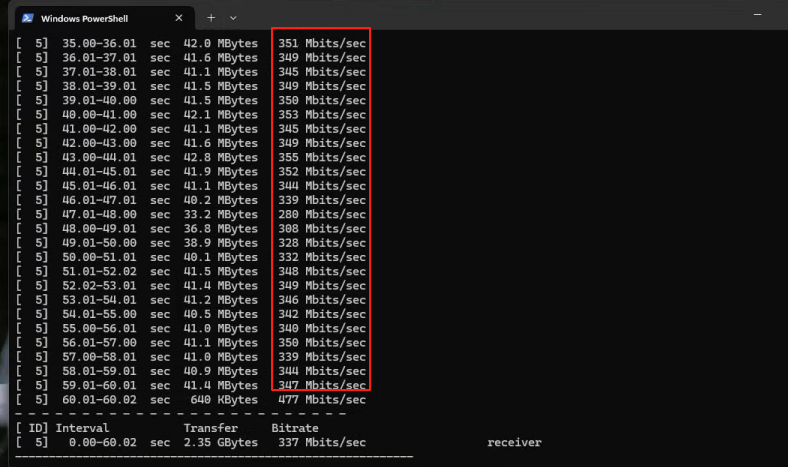Click the 38.01-39.01 interval text
Viewport: 788px width, 467px height.
(99, 86)
